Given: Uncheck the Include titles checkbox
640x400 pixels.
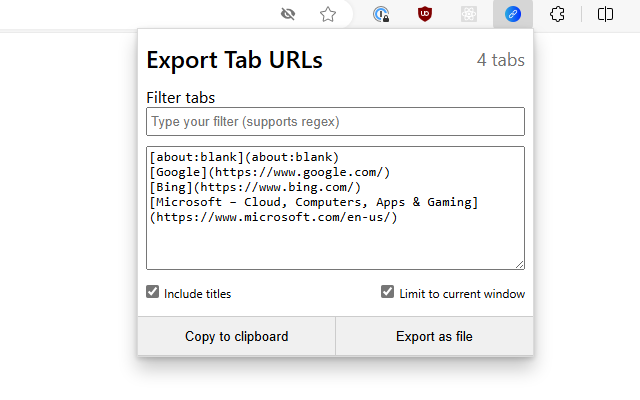Looking at the screenshot, I should point(153,292).
